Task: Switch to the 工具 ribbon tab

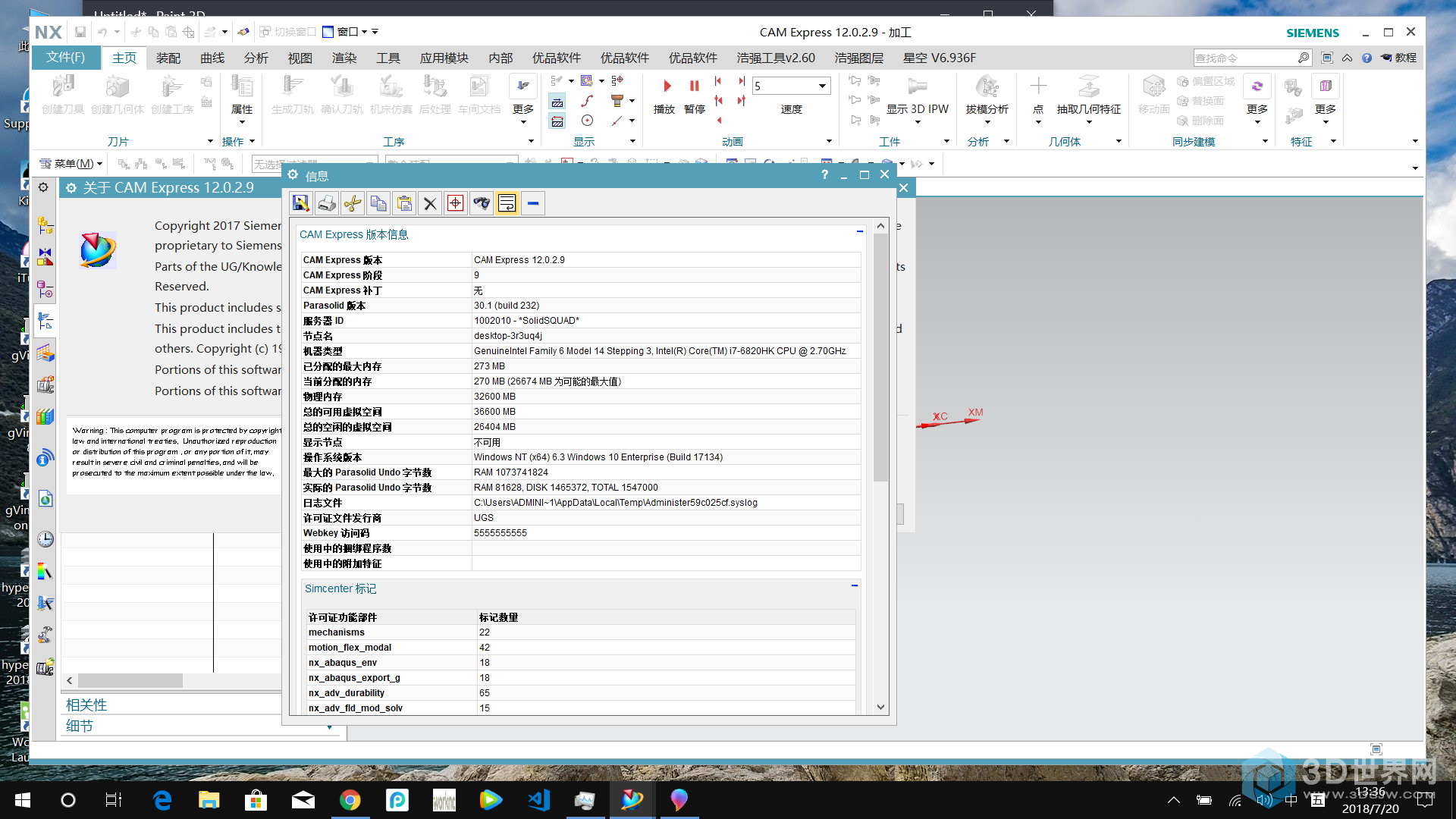Action: pyautogui.click(x=388, y=58)
